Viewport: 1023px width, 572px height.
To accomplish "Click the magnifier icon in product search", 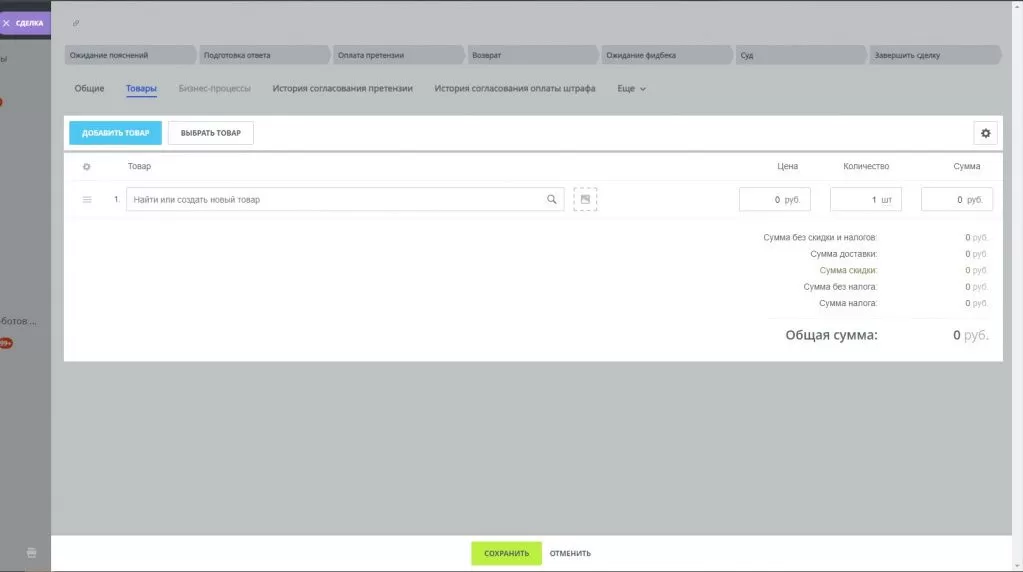I will coord(551,200).
